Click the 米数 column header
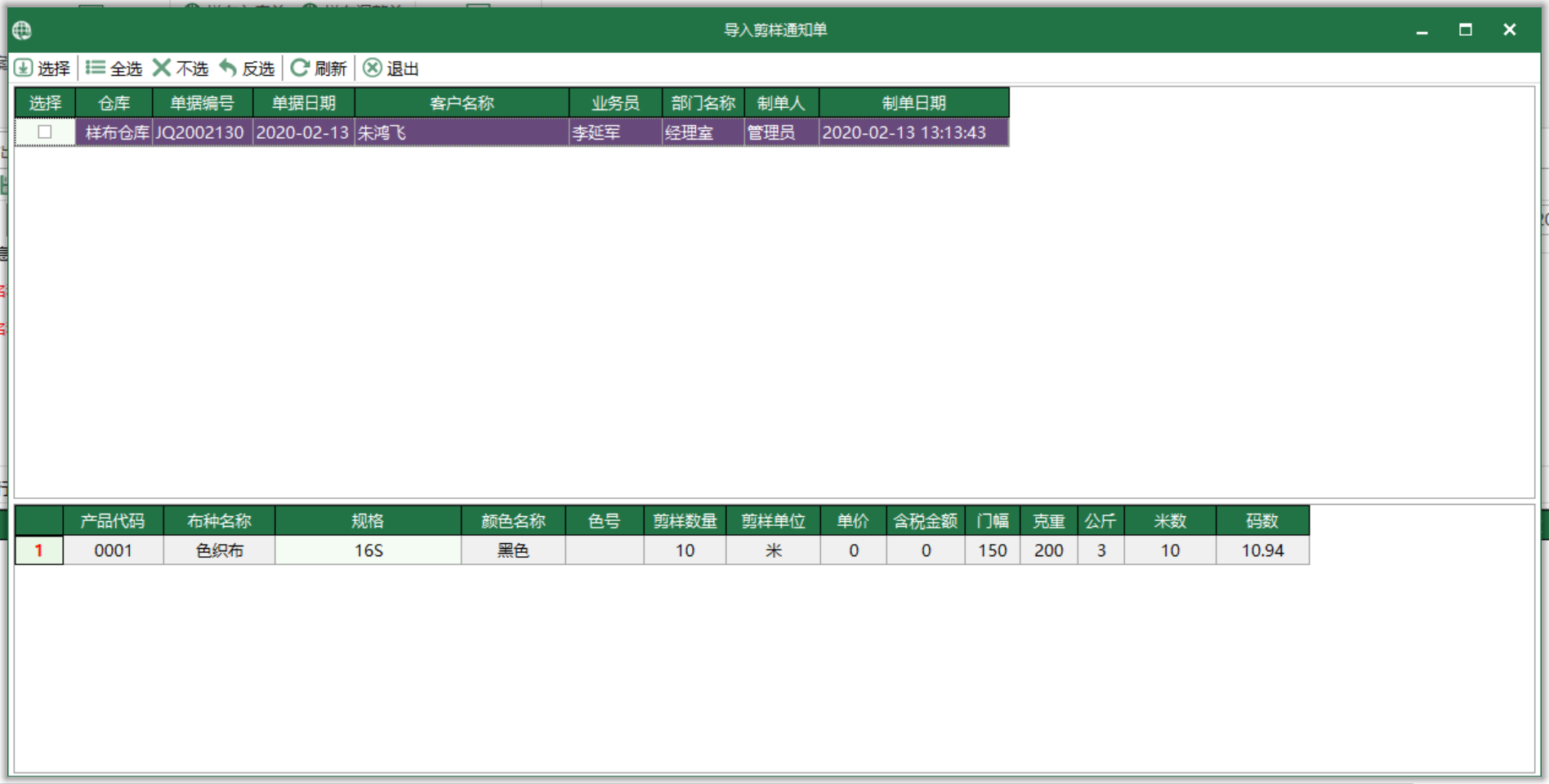The width and height of the screenshot is (1549, 784). coord(1171,521)
